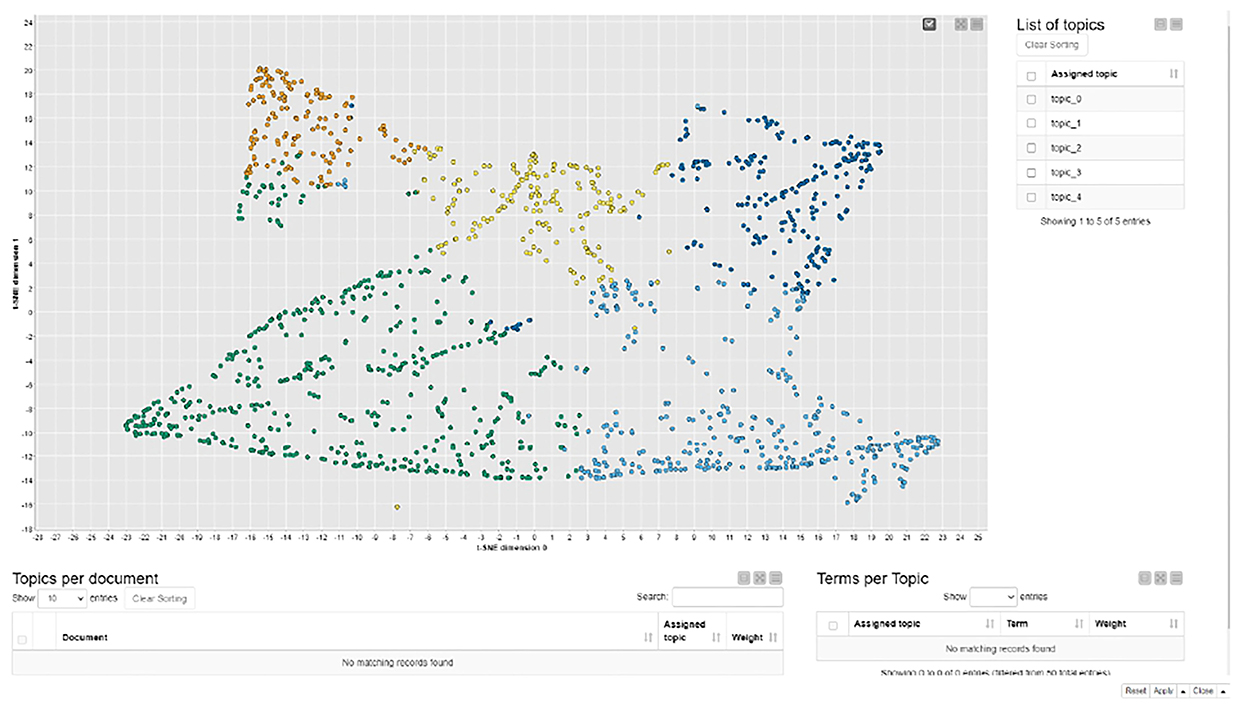The image size is (1247, 714).
Task: Click the 't-SNE dimension 0' axis label
Action: click(x=512, y=548)
